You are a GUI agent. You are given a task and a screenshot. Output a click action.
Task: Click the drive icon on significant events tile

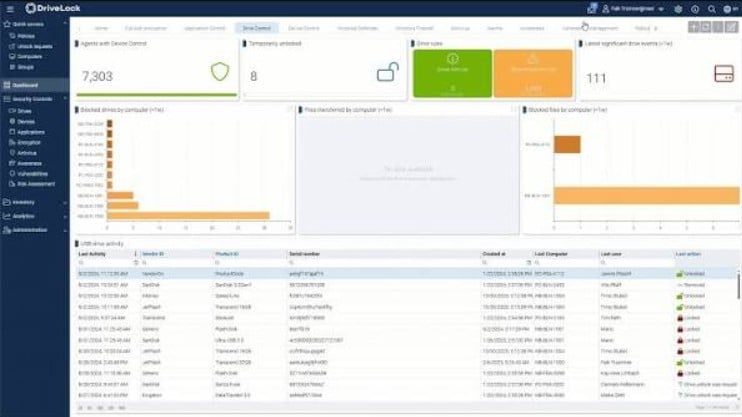(724, 74)
